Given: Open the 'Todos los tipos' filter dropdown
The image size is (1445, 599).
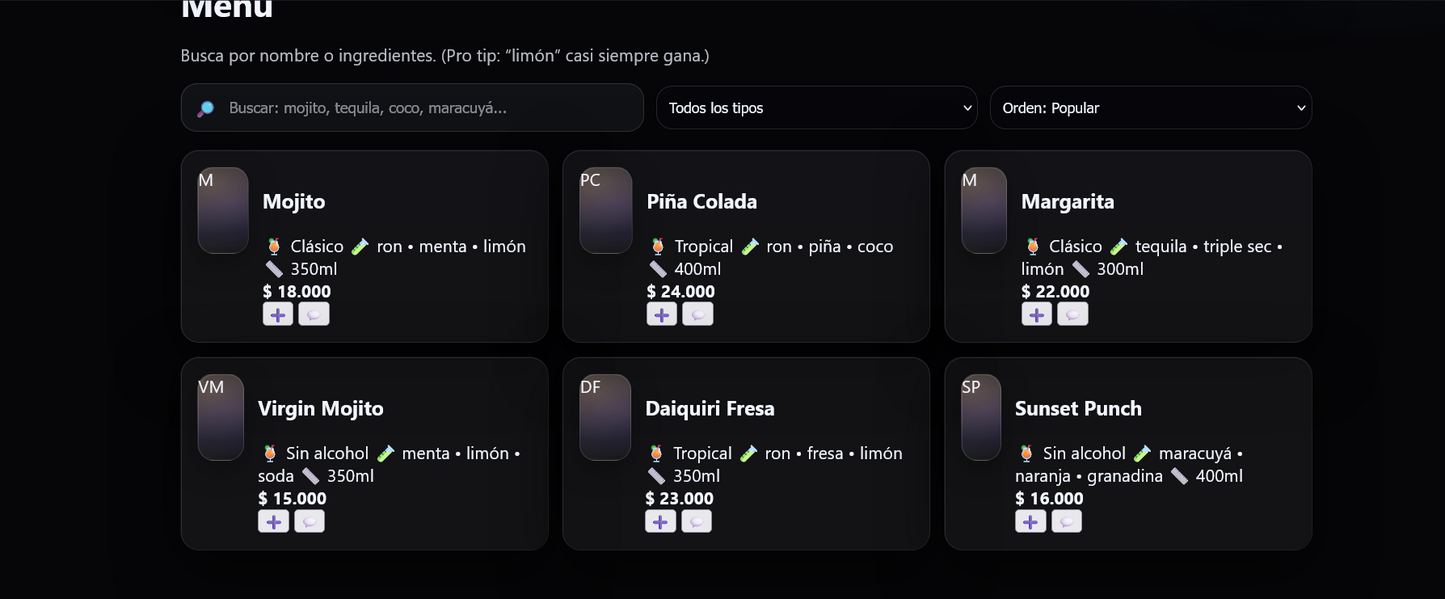Looking at the screenshot, I should click(x=816, y=107).
